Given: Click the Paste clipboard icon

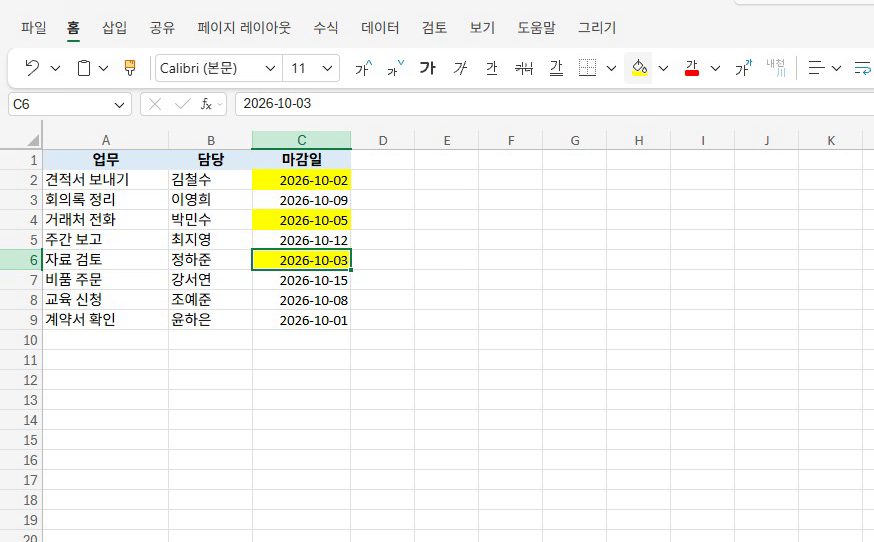Looking at the screenshot, I should click(84, 68).
